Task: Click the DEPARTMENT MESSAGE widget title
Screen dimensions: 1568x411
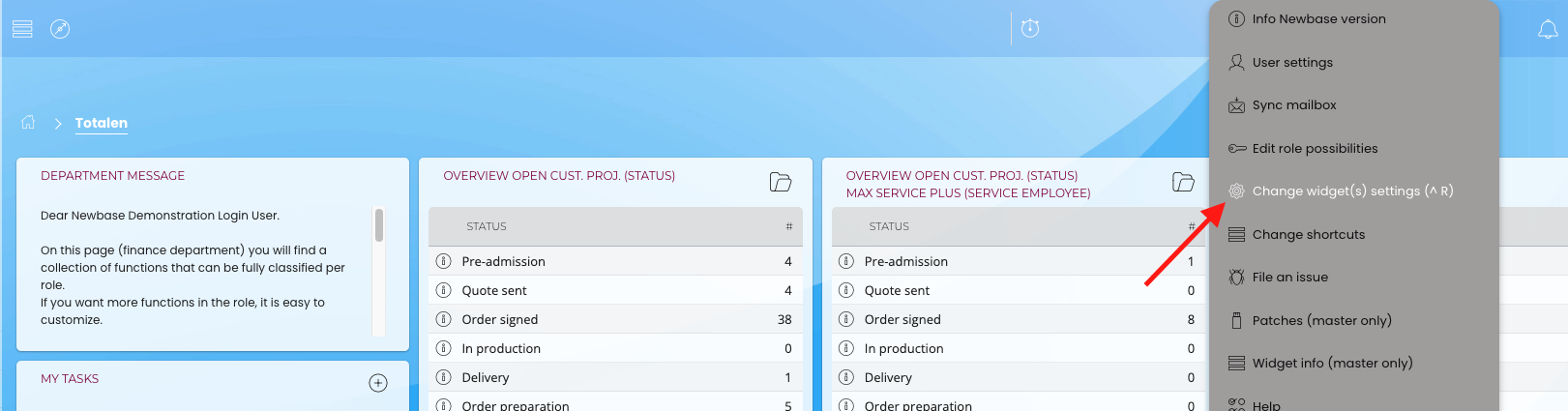Action: click(112, 175)
